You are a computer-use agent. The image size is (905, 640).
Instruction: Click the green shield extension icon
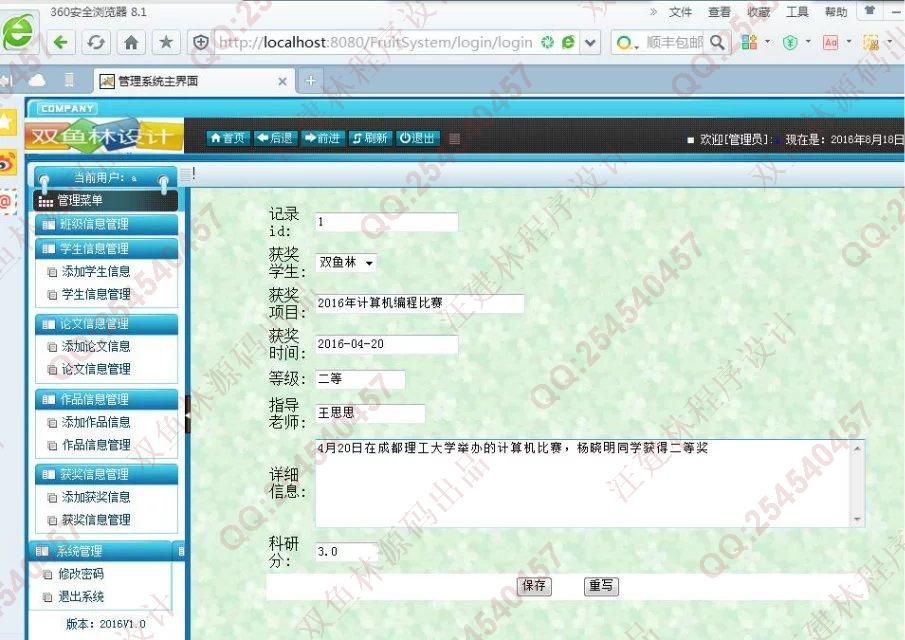click(790, 42)
